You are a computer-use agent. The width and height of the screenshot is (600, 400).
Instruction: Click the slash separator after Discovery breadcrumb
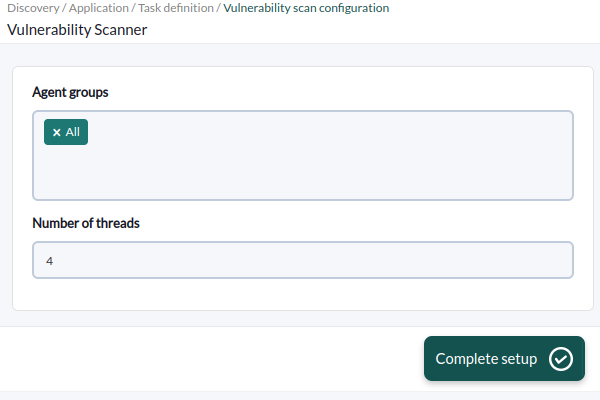pos(64,8)
